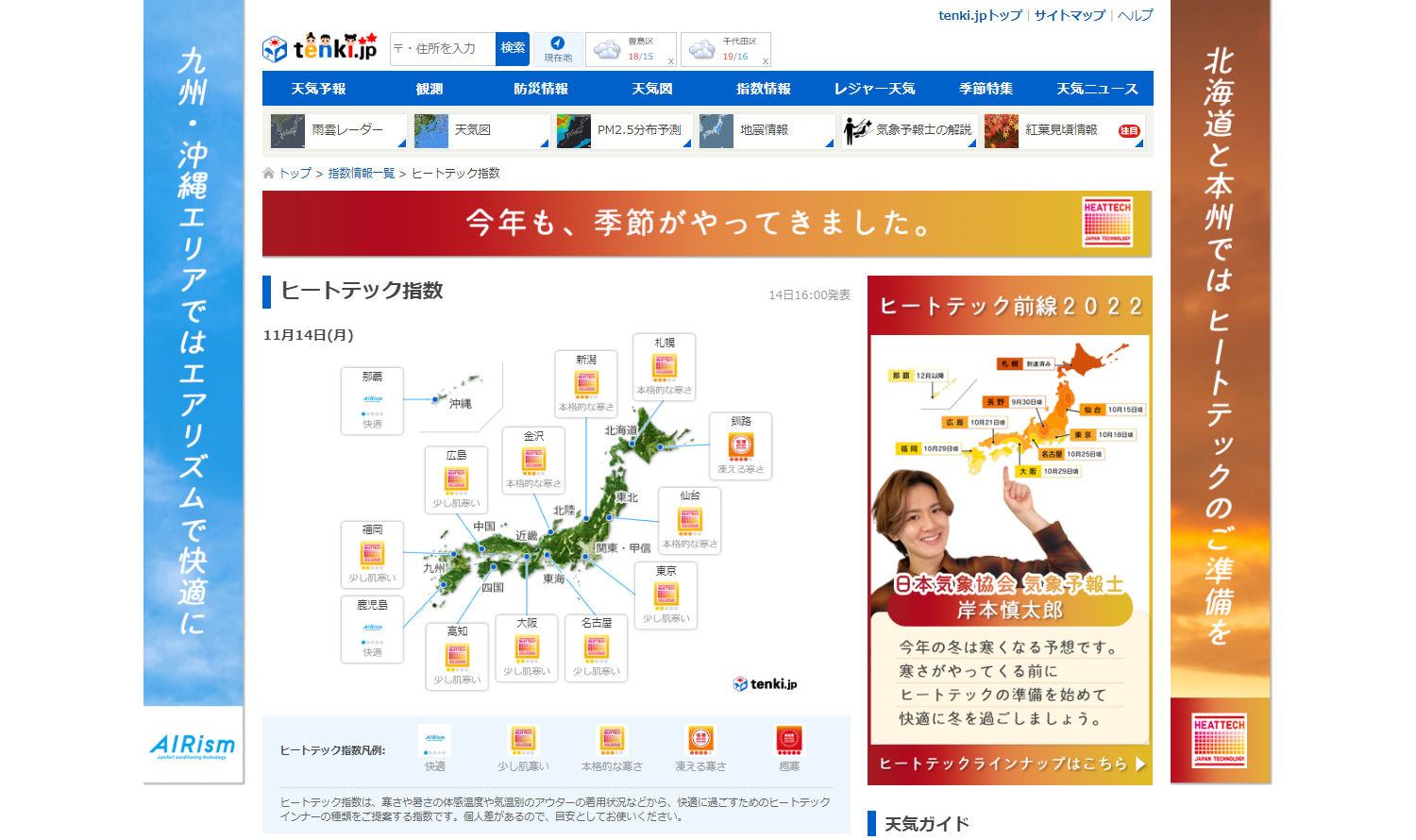Remove the 千代田区 saved location

coord(766,61)
